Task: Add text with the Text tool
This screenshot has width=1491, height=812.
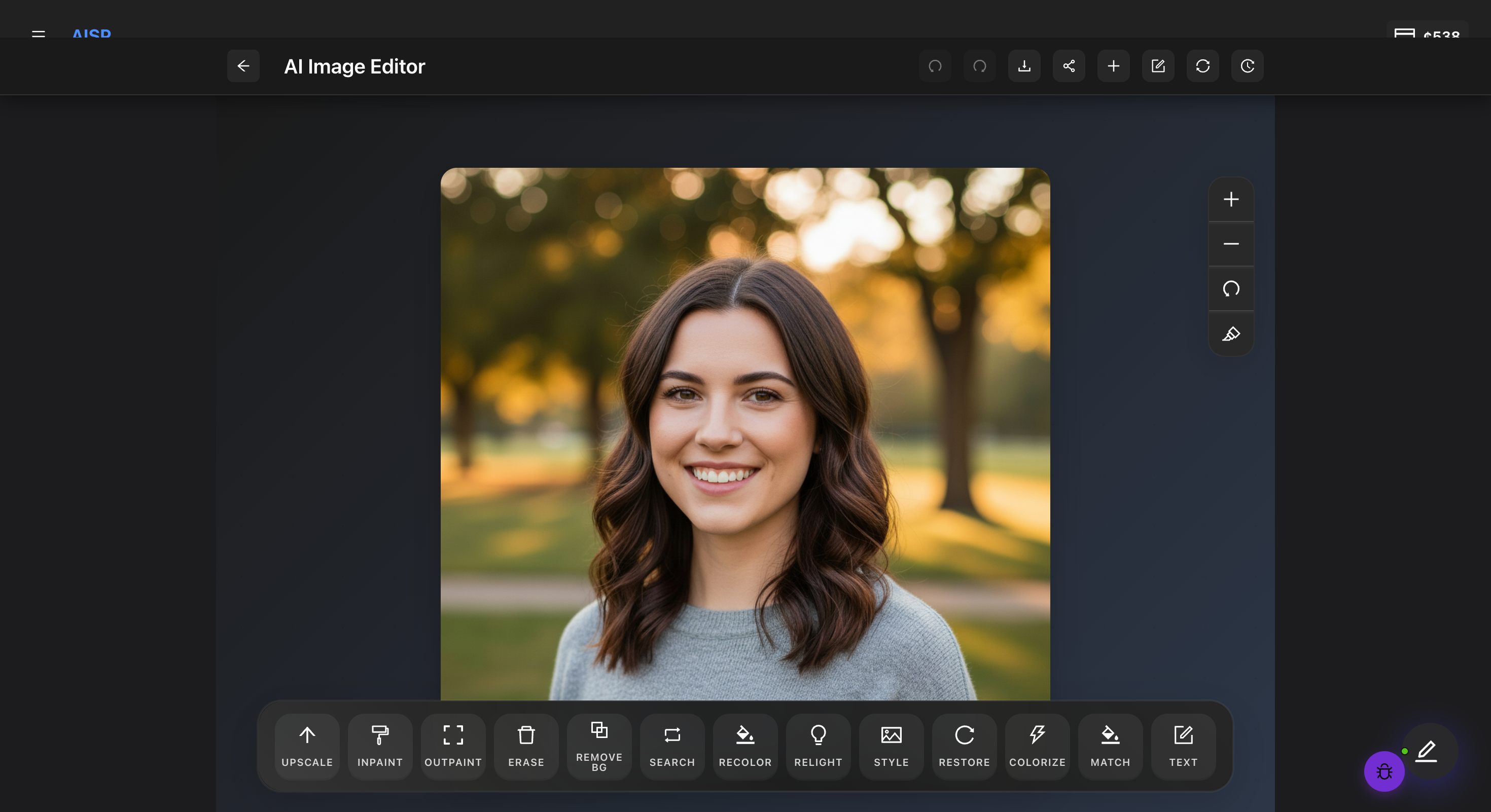Action: pyautogui.click(x=1183, y=746)
